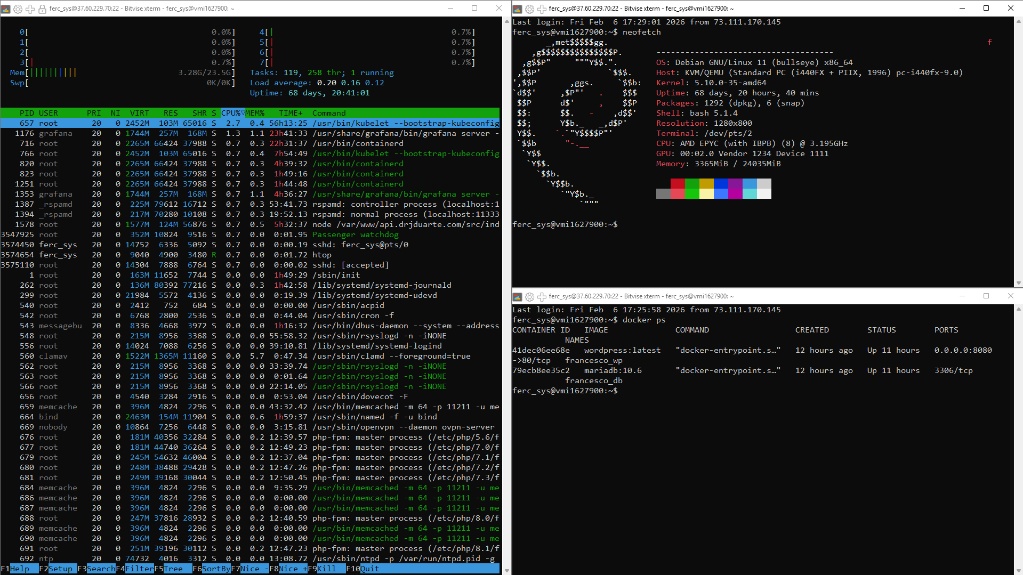Click the gear icon in the docker ps window title bar
Viewport: 1023px width, 575px height.
(x=528, y=296)
